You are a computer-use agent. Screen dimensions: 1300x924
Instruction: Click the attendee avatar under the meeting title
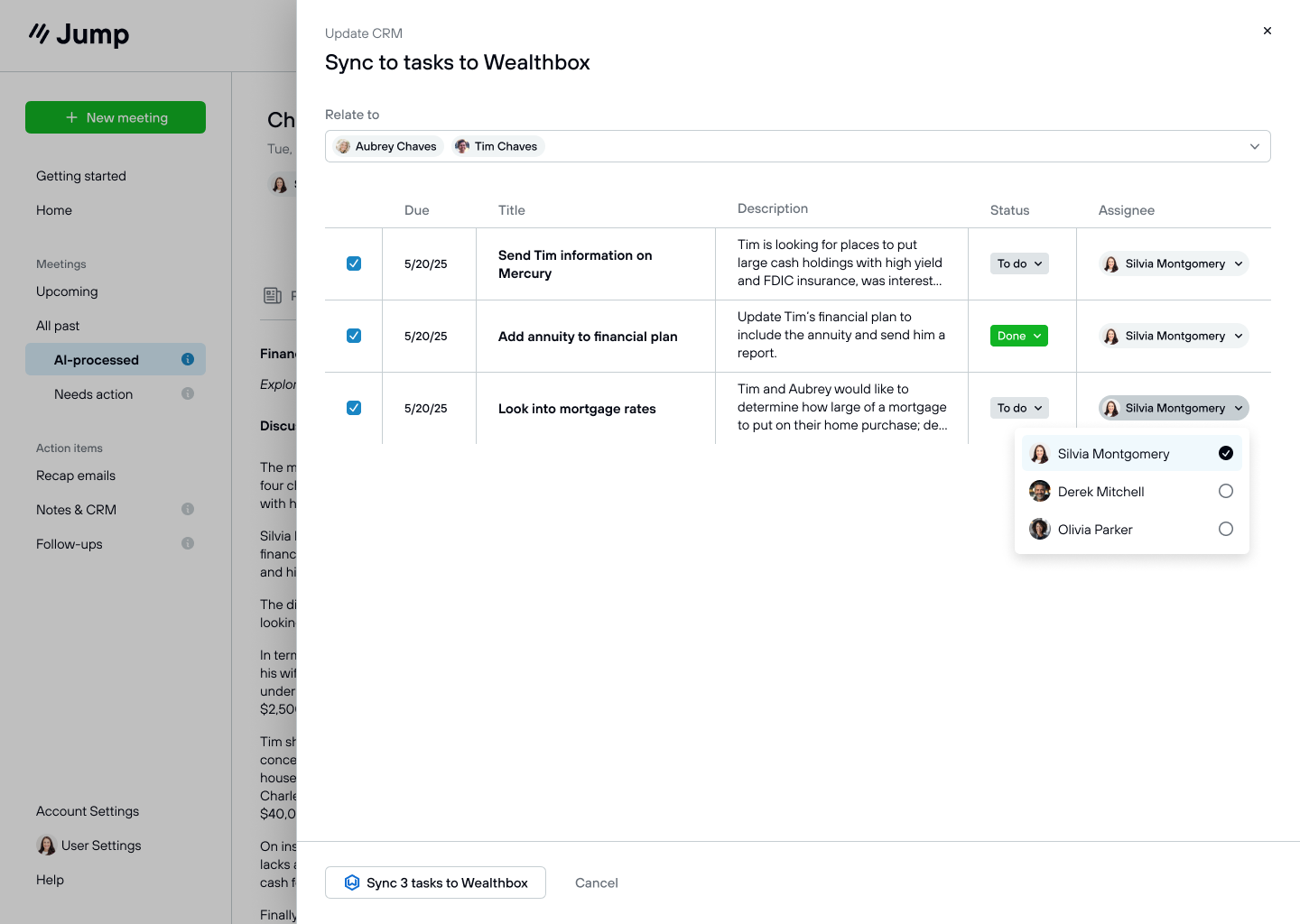coord(280,184)
